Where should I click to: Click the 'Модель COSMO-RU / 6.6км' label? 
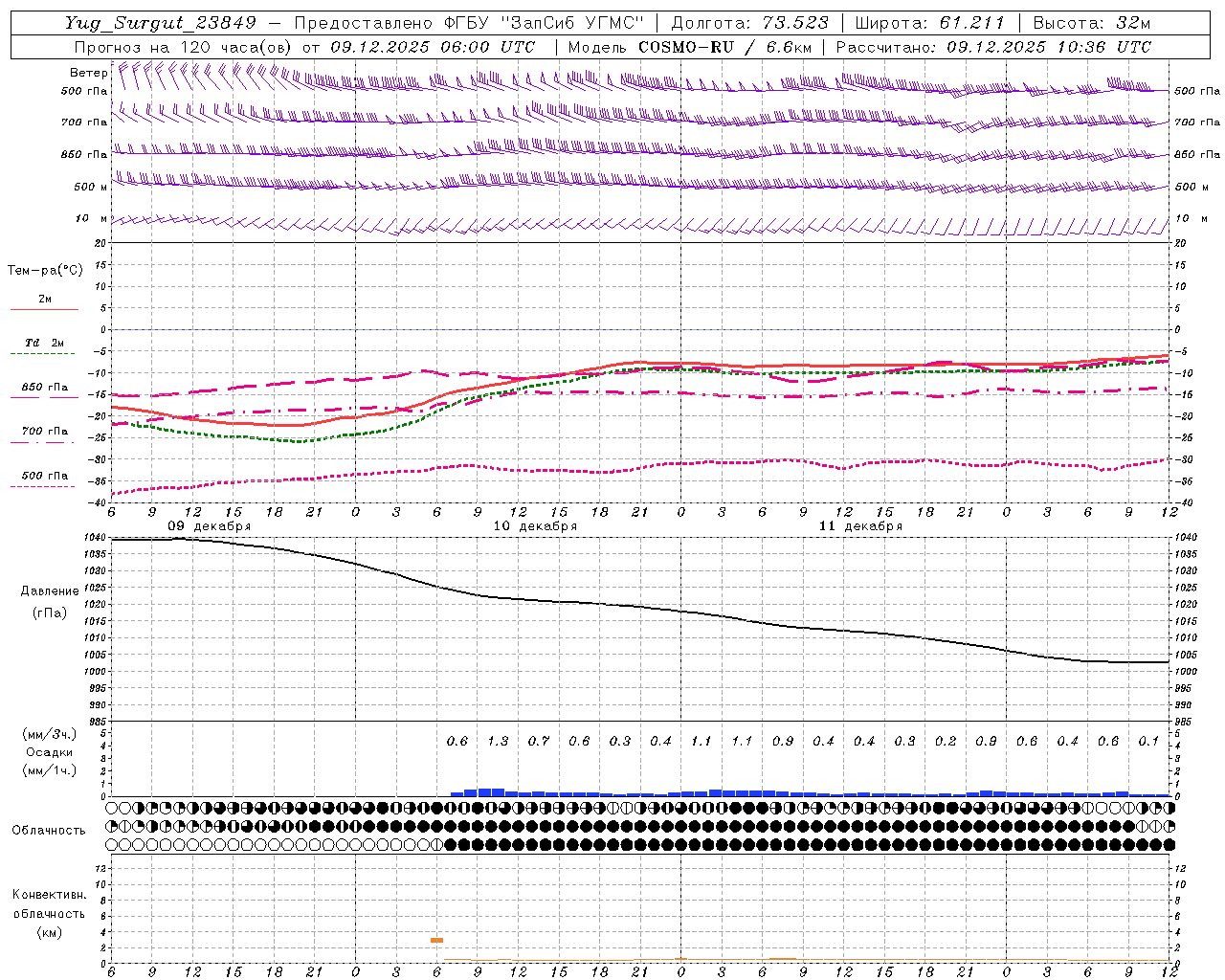pyautogui.click(x=689, y=47)
